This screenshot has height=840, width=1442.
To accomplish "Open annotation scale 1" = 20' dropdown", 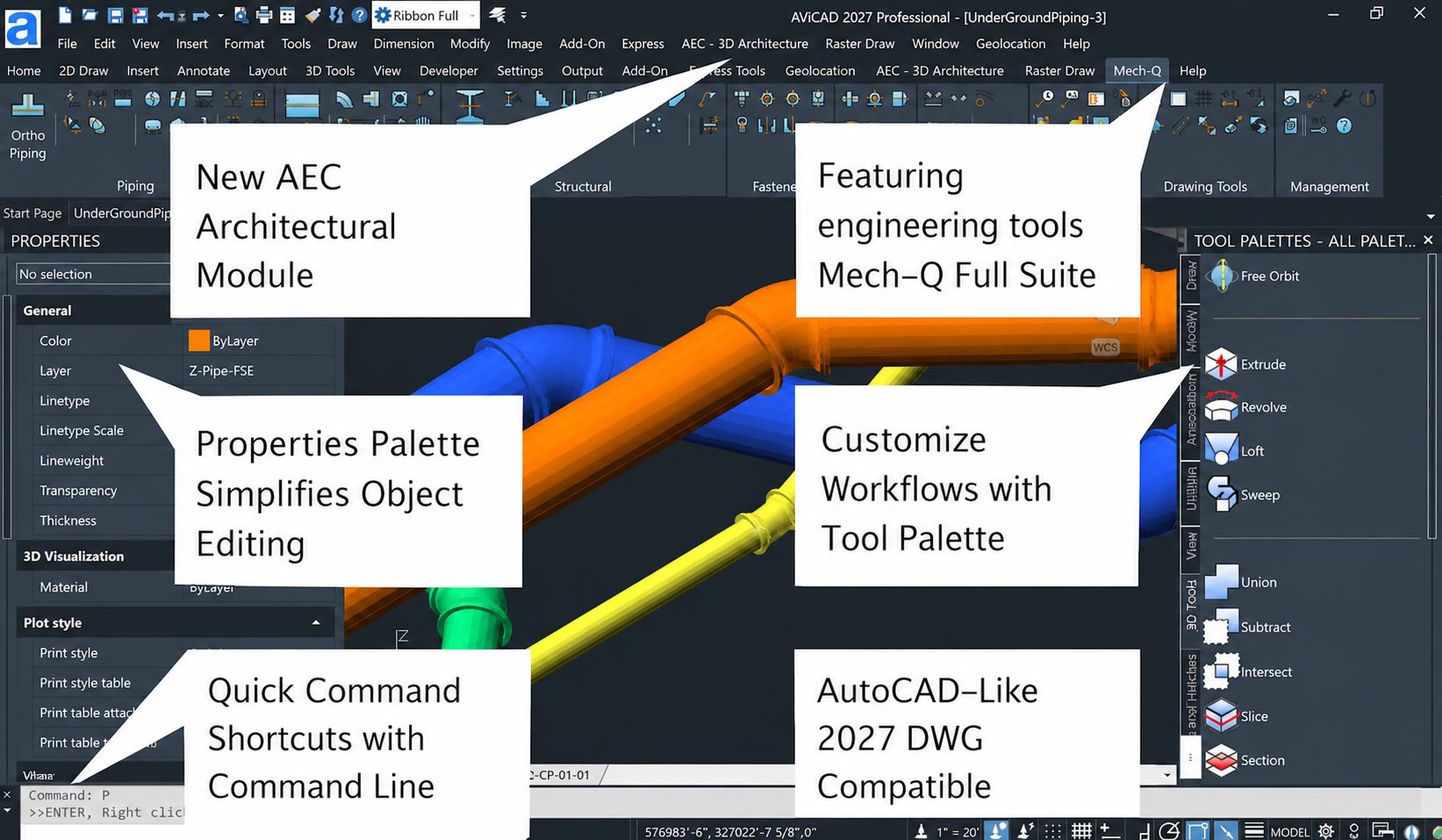I will (x=958, y=831).
